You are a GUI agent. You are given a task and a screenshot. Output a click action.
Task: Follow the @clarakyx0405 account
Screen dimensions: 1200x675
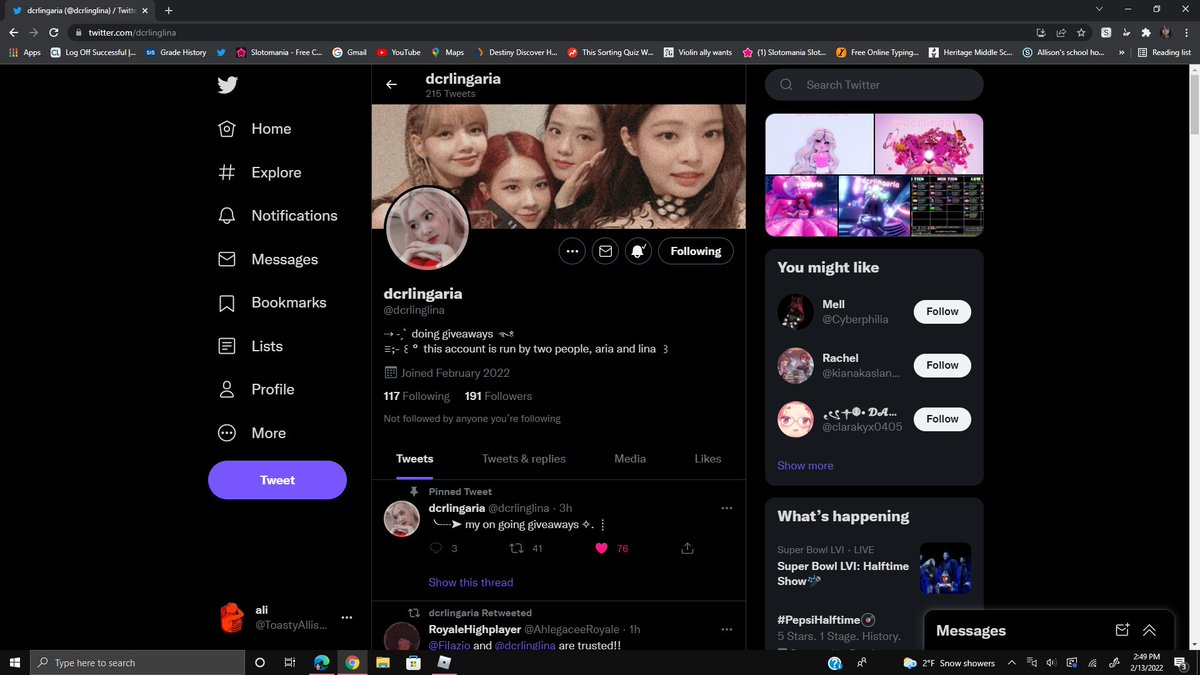[x=942, y=419]
